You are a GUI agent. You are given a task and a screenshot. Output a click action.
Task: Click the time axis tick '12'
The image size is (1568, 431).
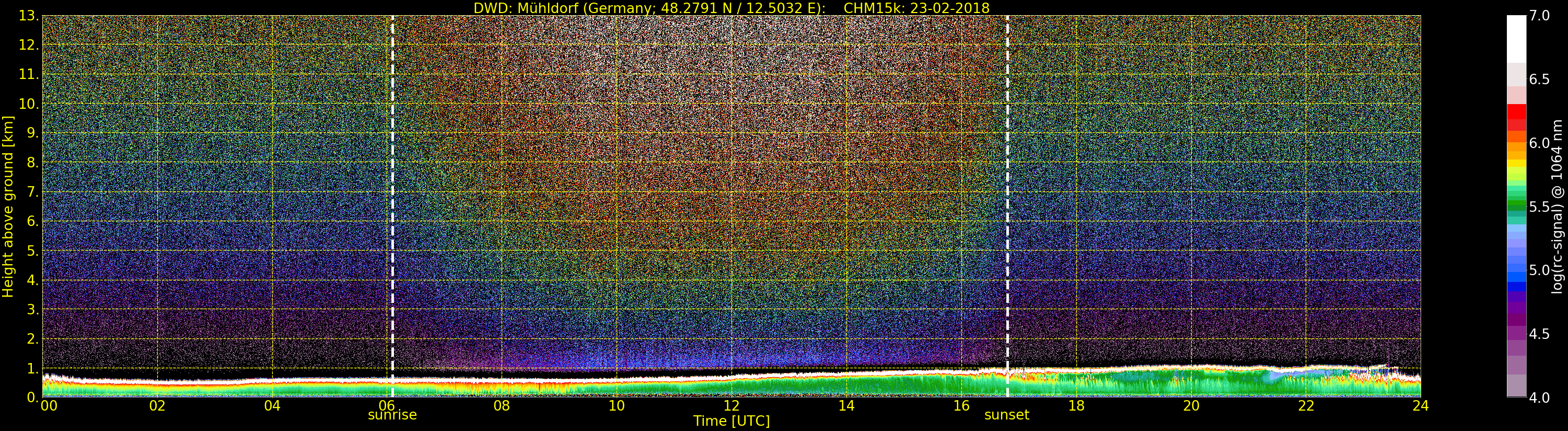[731, 405]
